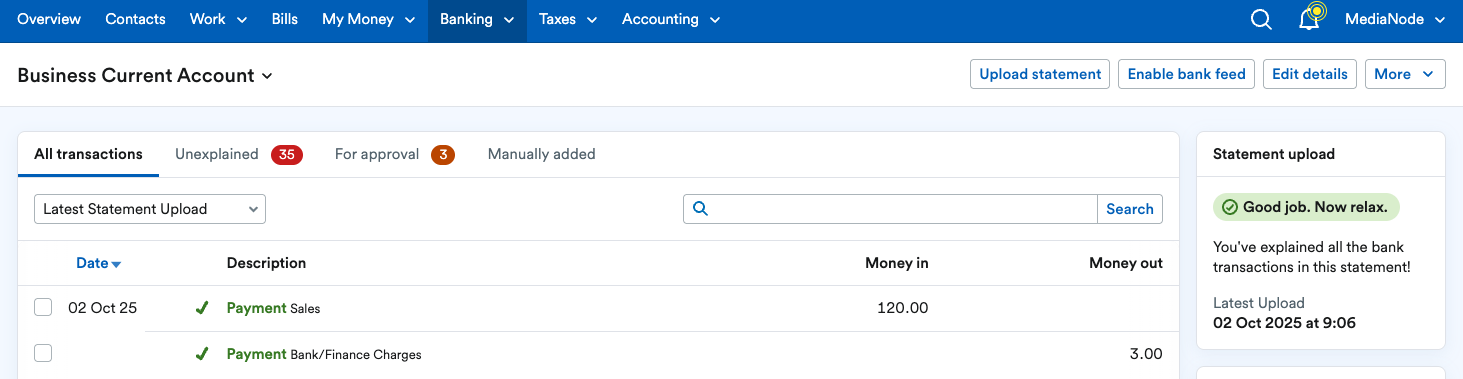Click Enable bank feed

(1187, 74)
